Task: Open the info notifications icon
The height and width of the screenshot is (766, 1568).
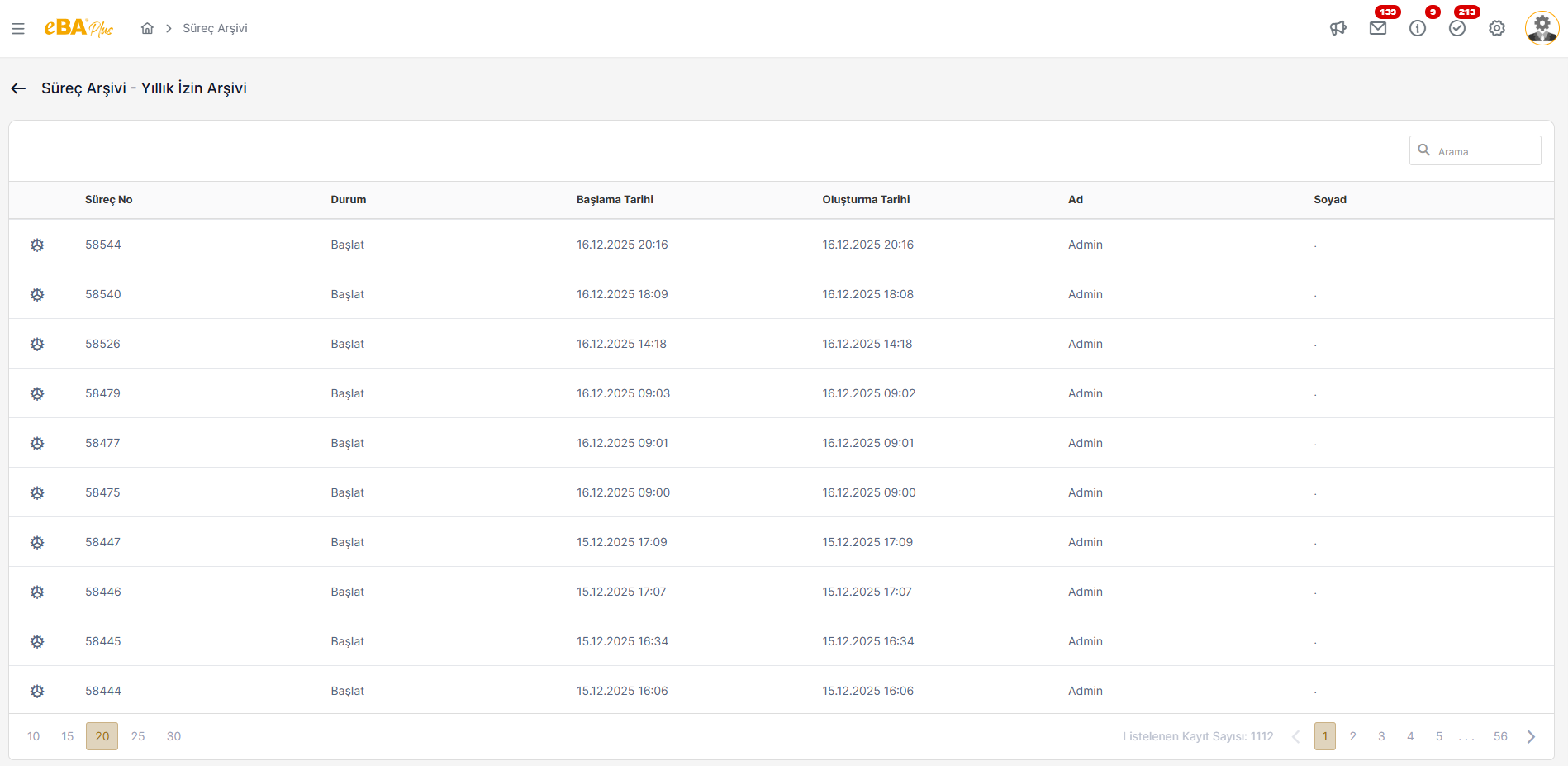Action: (x=1417, y=29)
